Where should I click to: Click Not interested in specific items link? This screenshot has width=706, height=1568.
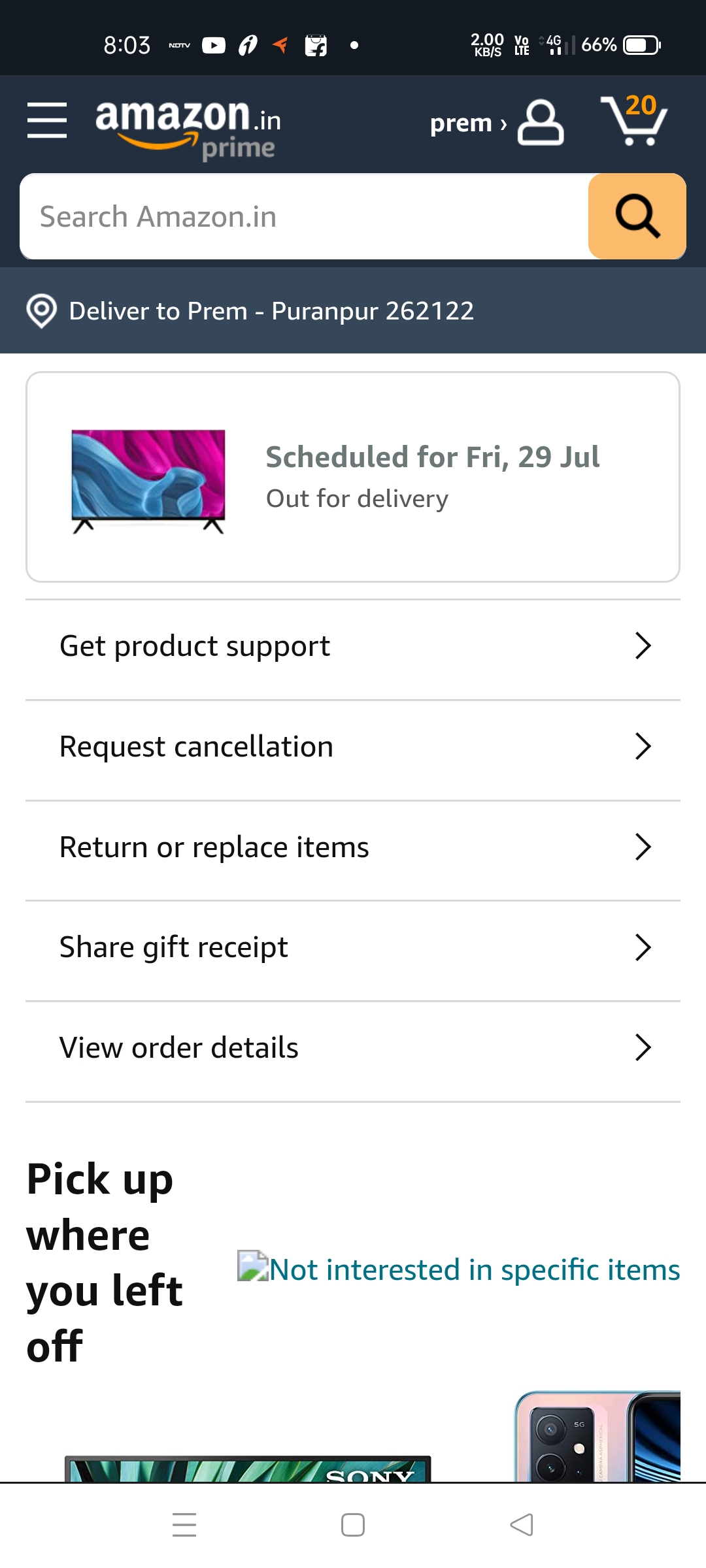tap(475, 1270)
